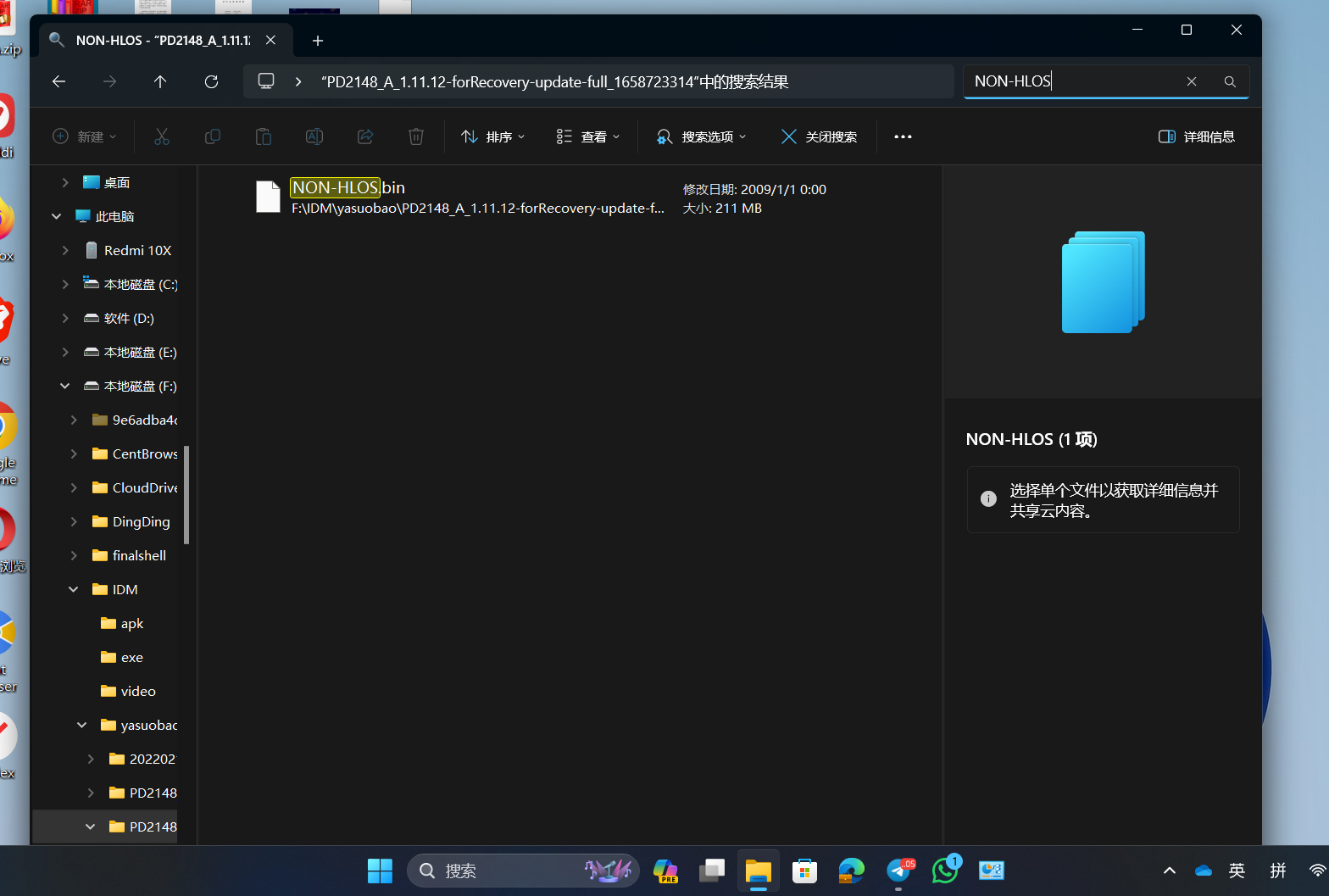Clear the NON-HLOS search text
This screenshot has width=1329, height=896.
pos(1192,81)
